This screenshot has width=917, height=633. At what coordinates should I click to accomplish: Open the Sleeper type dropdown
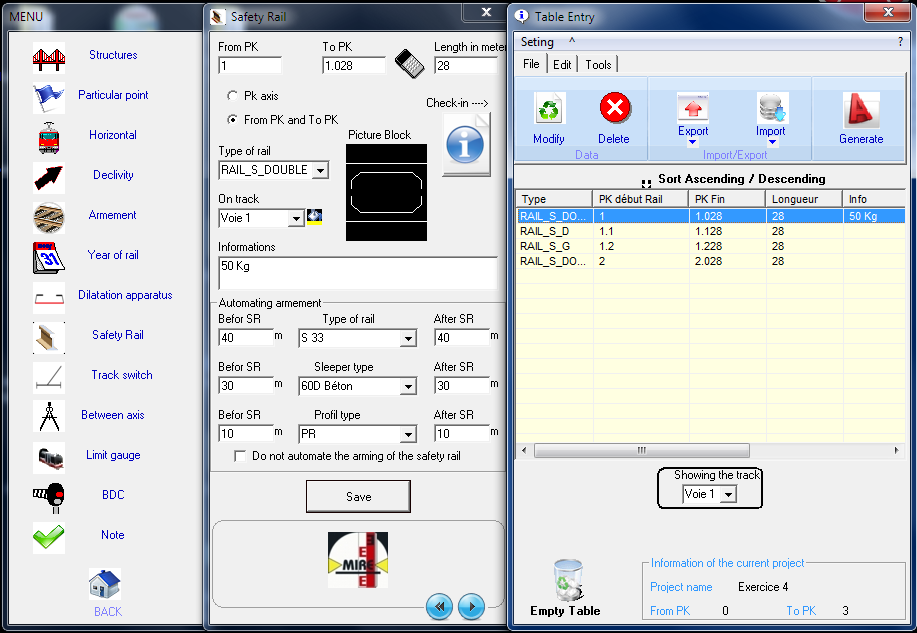click(x=407, y=387)
